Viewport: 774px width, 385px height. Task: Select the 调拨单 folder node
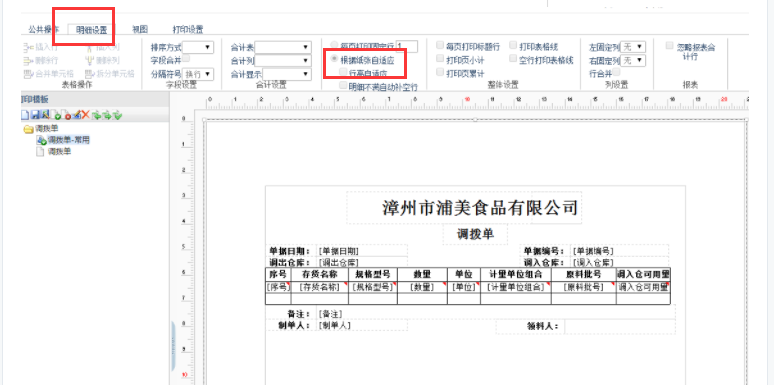[x=41, y=128]
